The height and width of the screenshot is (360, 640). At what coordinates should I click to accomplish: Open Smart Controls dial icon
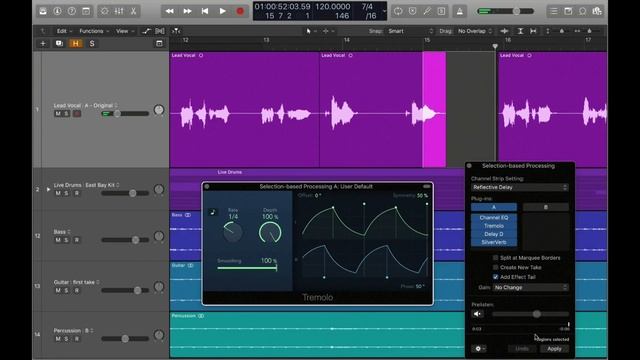(x=105, y=11)
